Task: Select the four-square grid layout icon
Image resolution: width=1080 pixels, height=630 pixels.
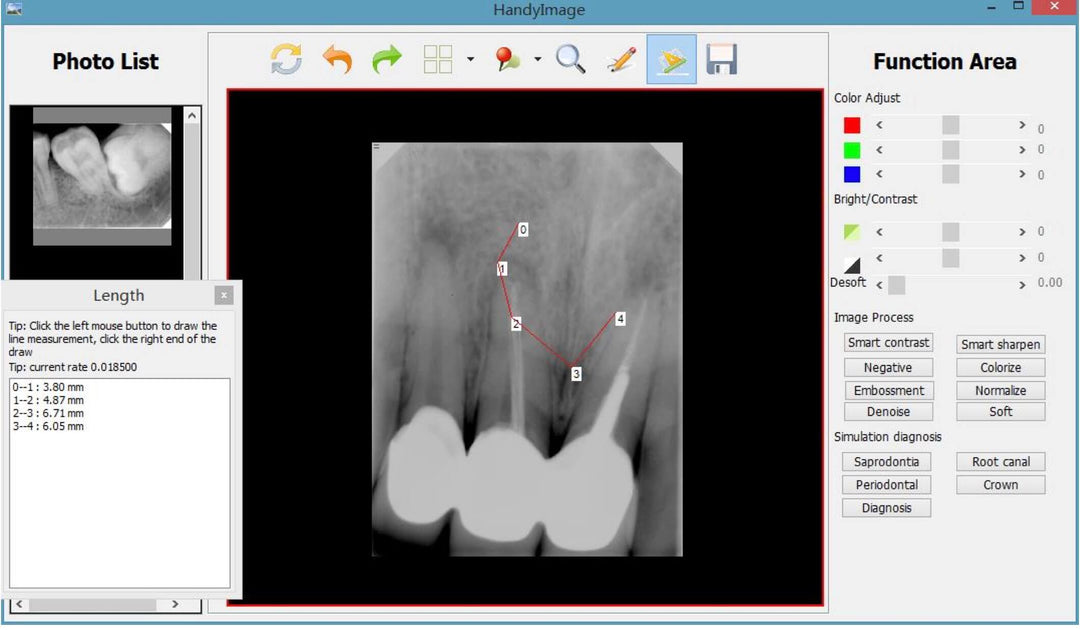Action: click(438, 59)
